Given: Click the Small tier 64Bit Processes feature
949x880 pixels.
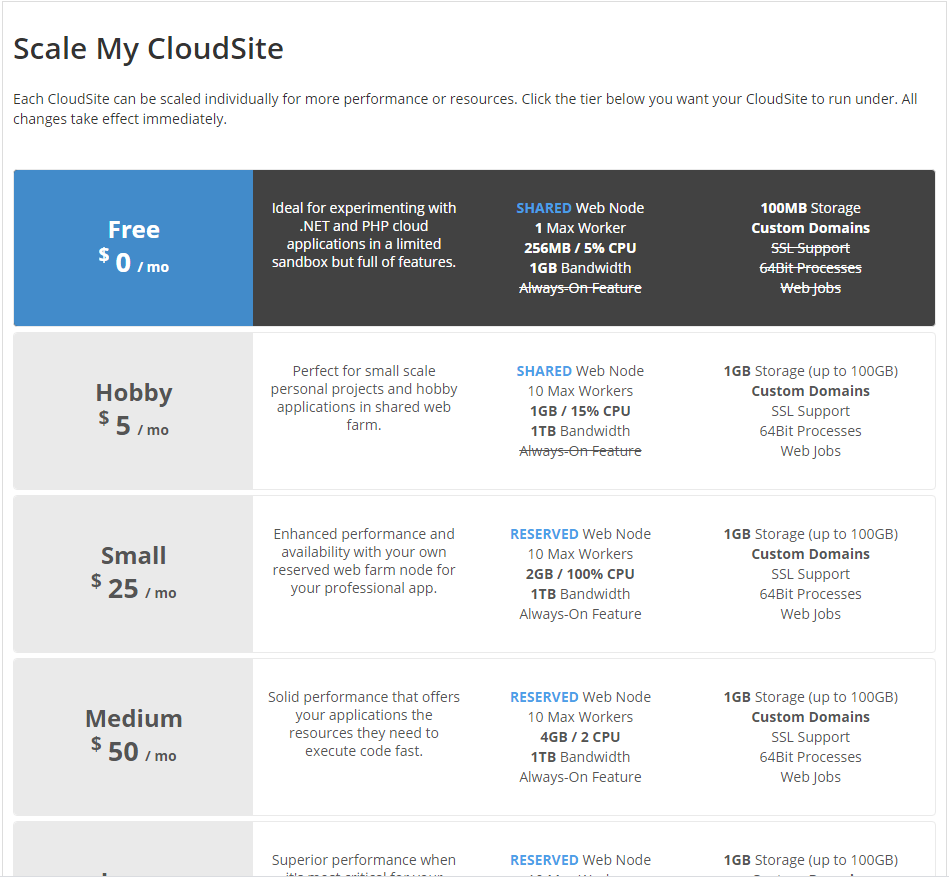Looking at the screenshot, I should (x=810, y=594).
